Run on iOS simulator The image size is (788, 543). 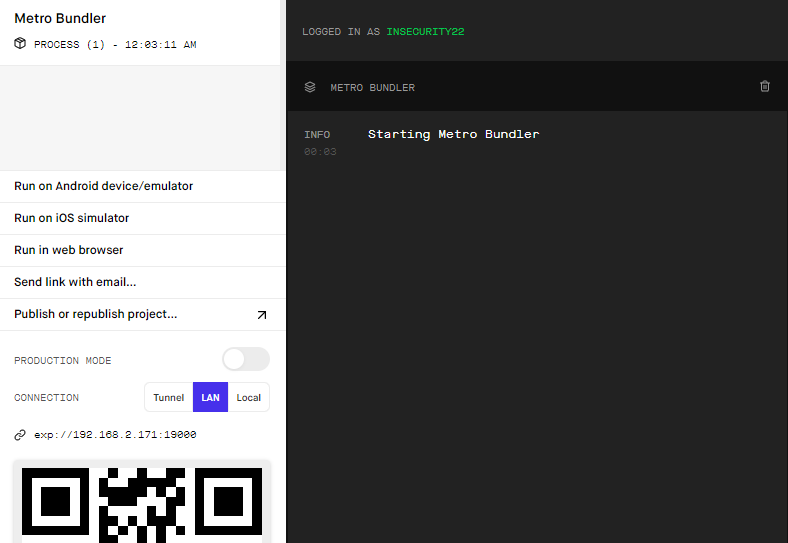[x=143, y=218]
